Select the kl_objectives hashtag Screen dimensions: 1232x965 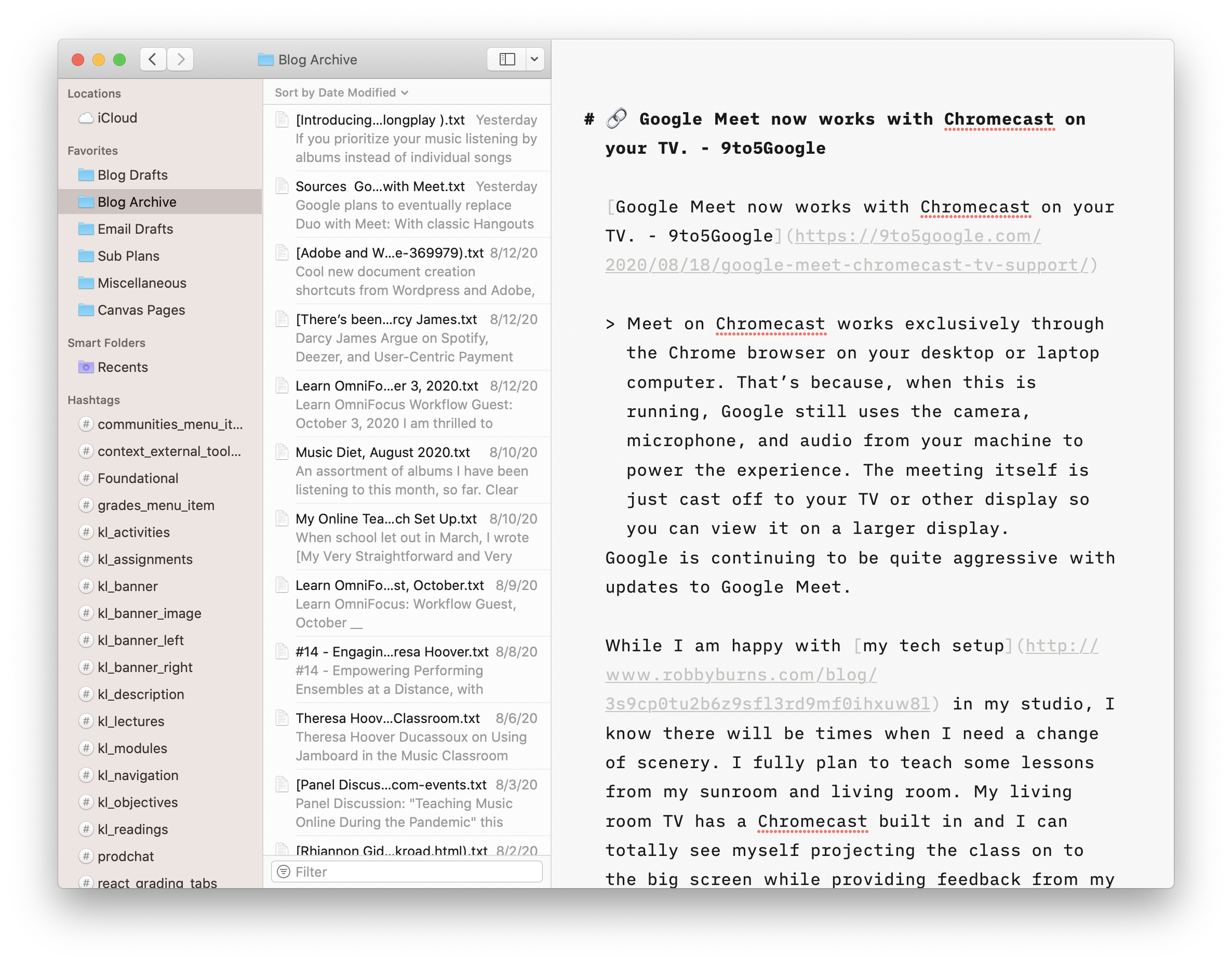point(160,802)
